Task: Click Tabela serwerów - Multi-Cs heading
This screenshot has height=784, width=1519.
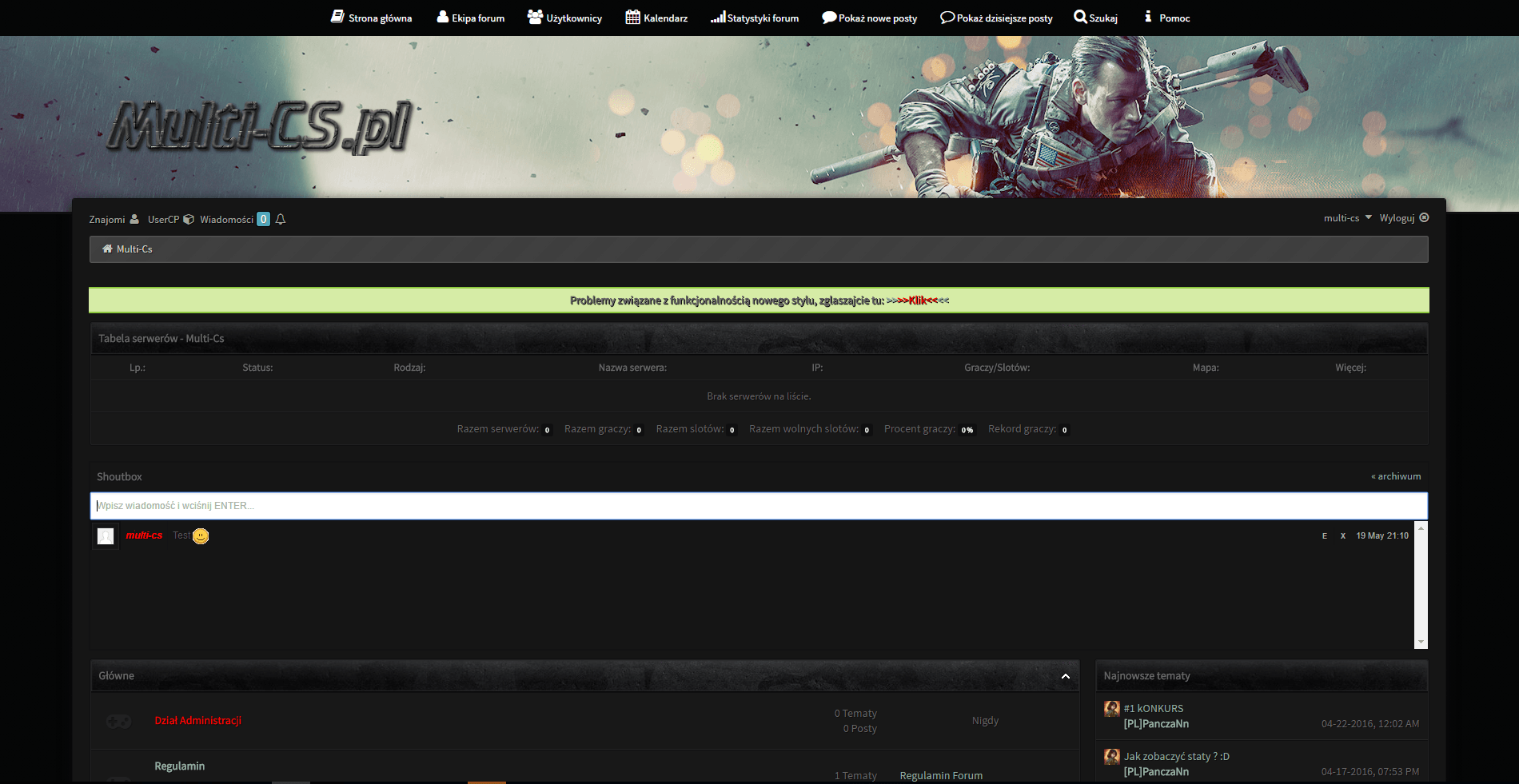Action: [x=161, y=339]
